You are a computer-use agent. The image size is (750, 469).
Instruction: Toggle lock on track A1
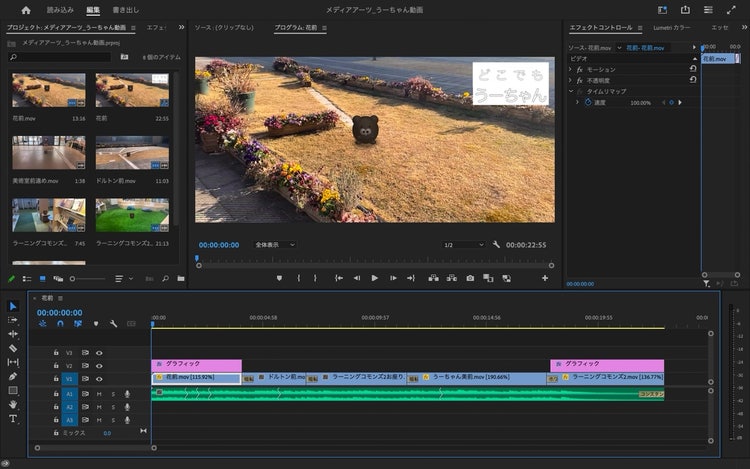pos(56,393)
